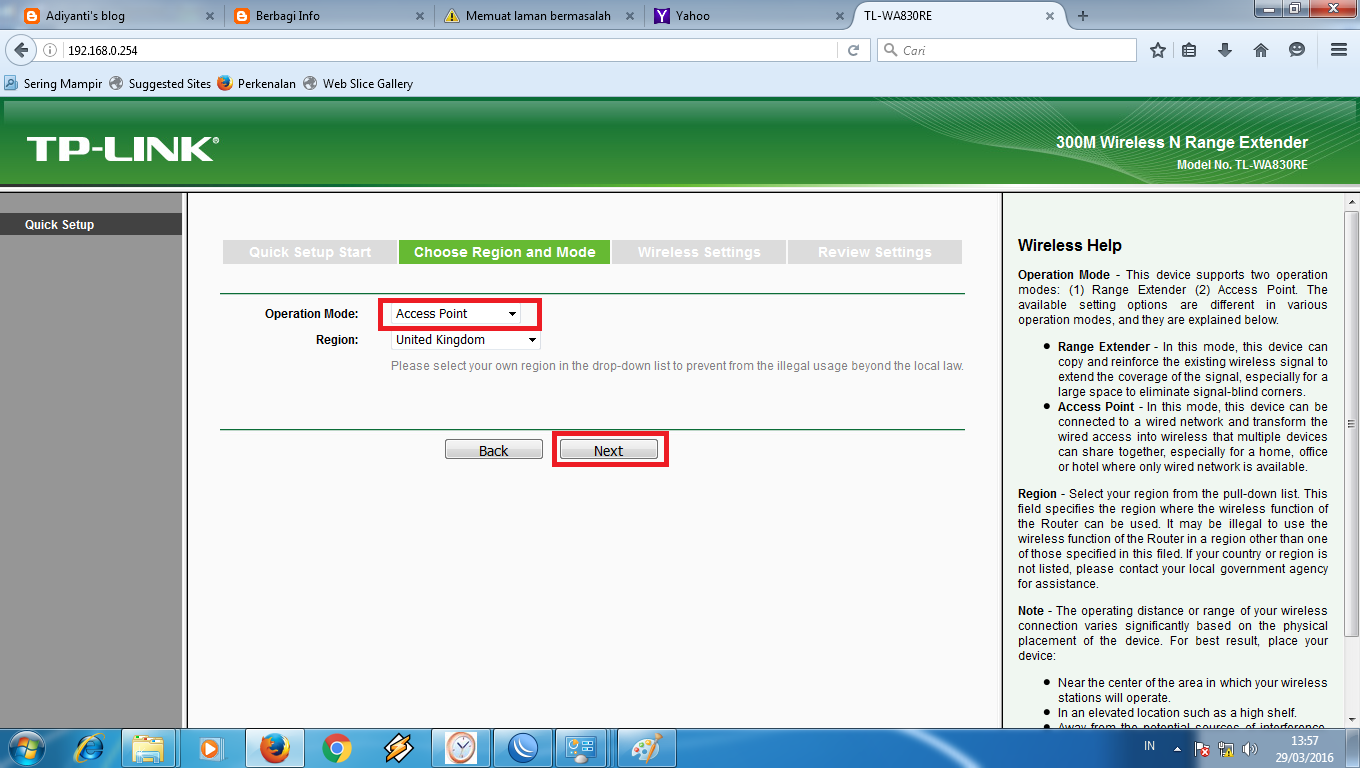Viewport: 1360px width, 768px height.
Task: Click the Cari search field
Action: pos(1007,50)
